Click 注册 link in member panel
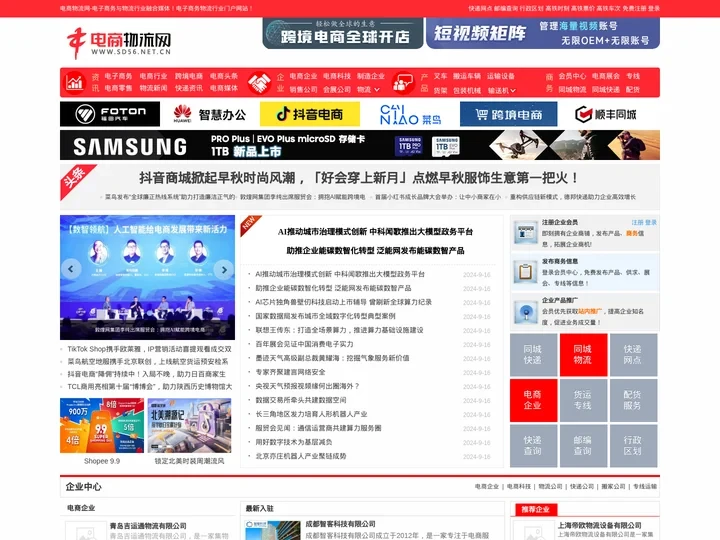Viewport: 720px width, 540px height. click(637, 222)
